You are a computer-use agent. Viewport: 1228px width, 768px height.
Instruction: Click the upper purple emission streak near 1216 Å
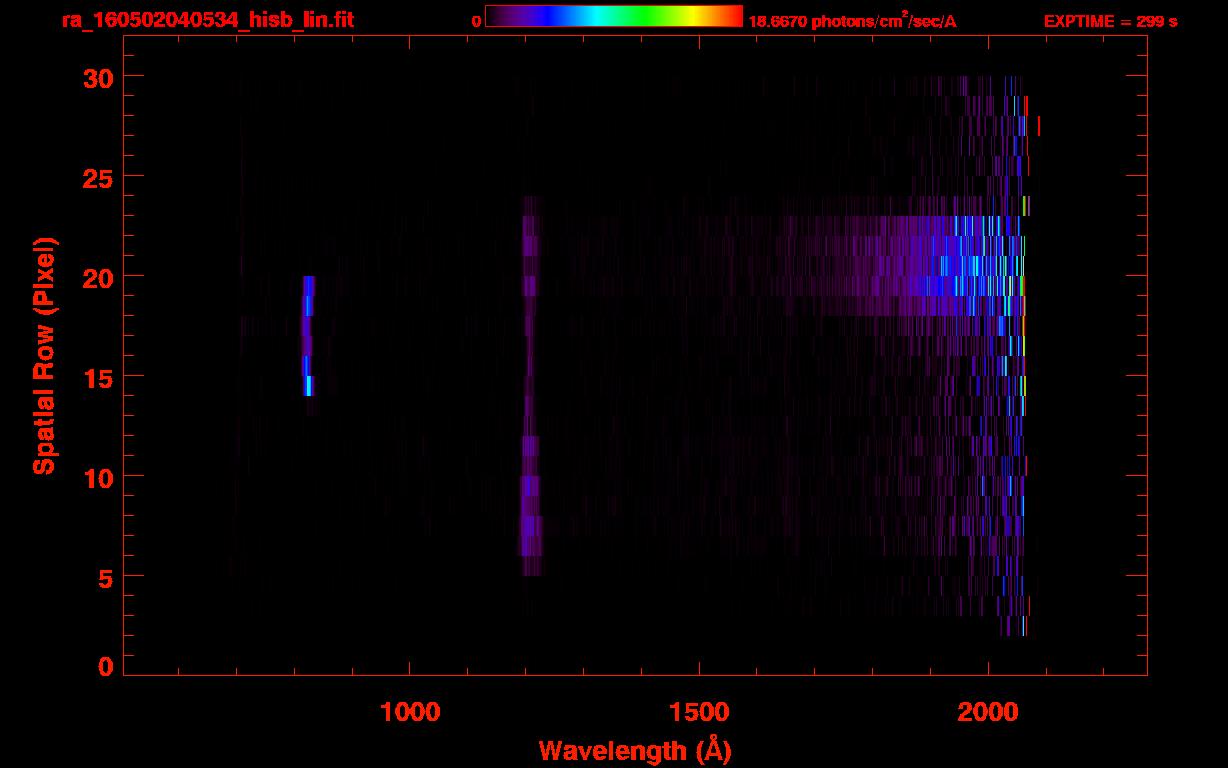tap(530, 246)
